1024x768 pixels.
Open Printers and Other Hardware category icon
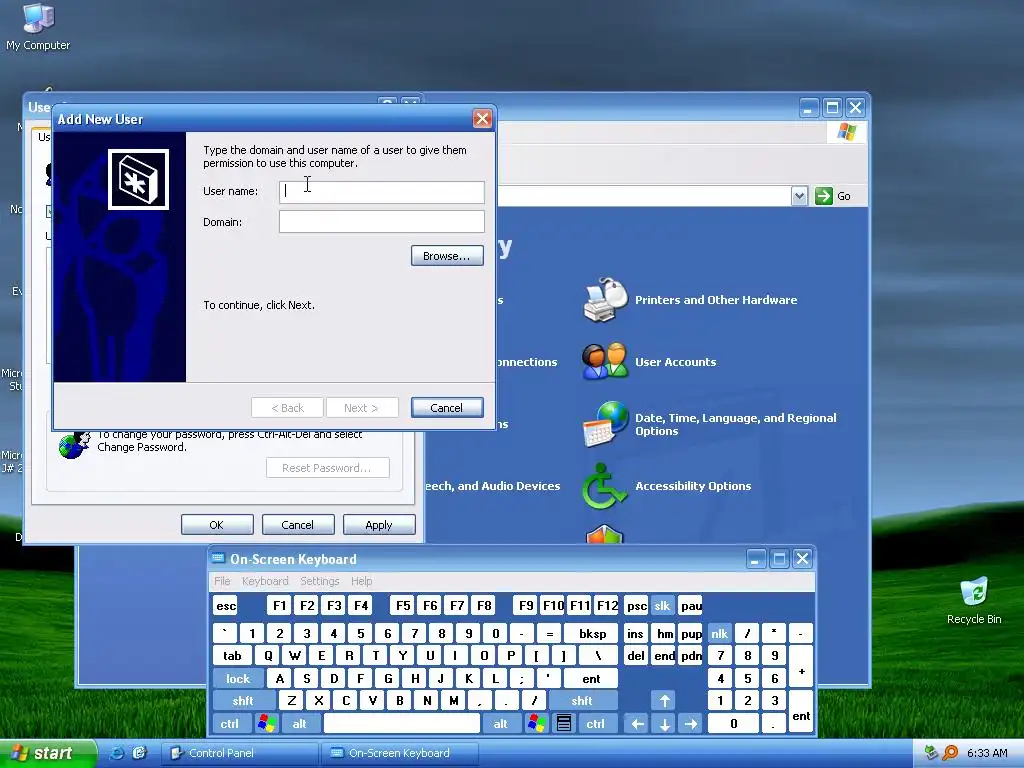(605, 300)
